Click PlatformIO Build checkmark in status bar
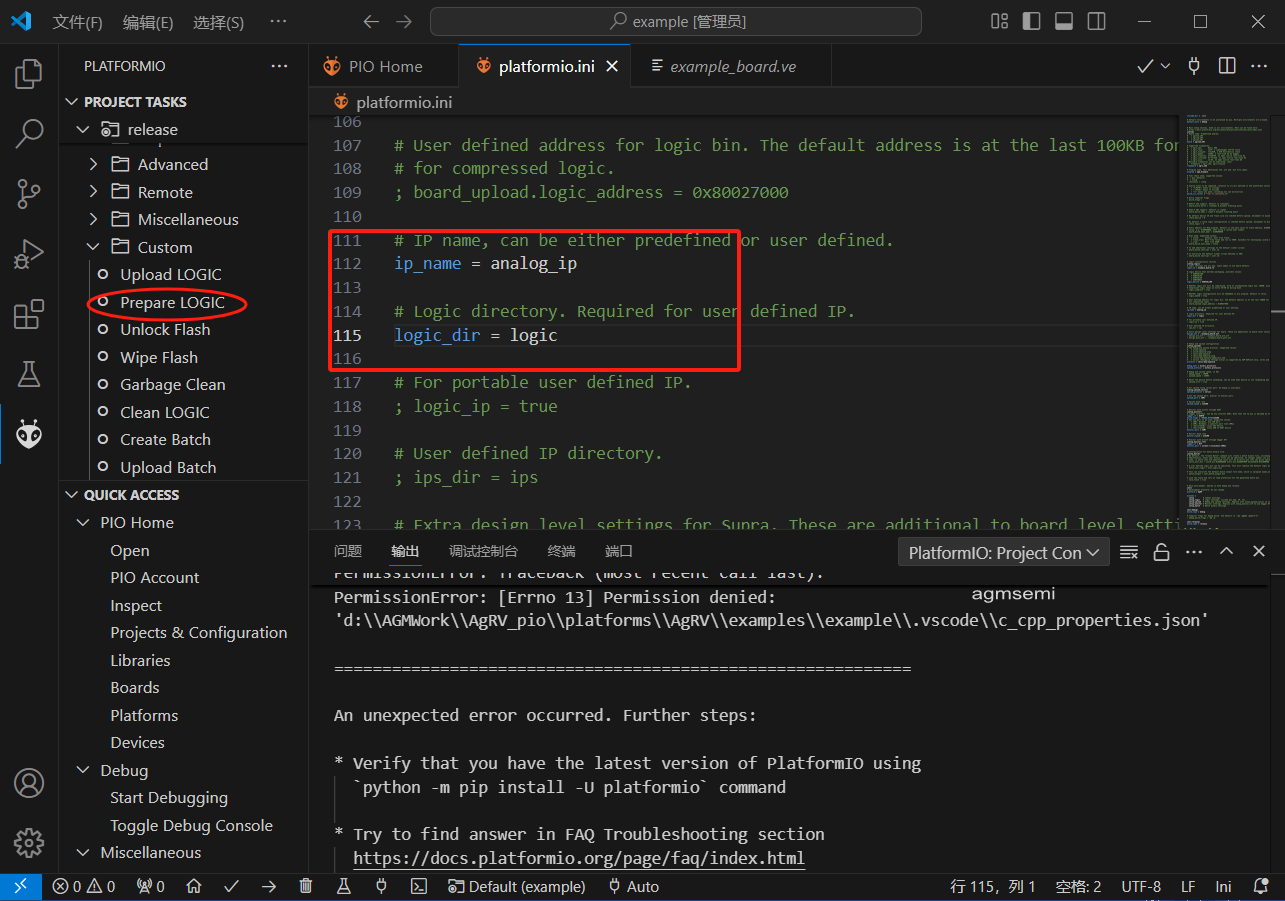1285x901 pixels. [x=231, y=886]
